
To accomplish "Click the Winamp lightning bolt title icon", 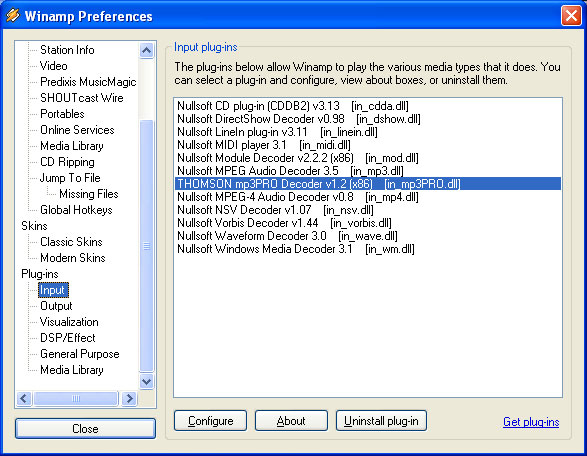I will click(13, 15).
